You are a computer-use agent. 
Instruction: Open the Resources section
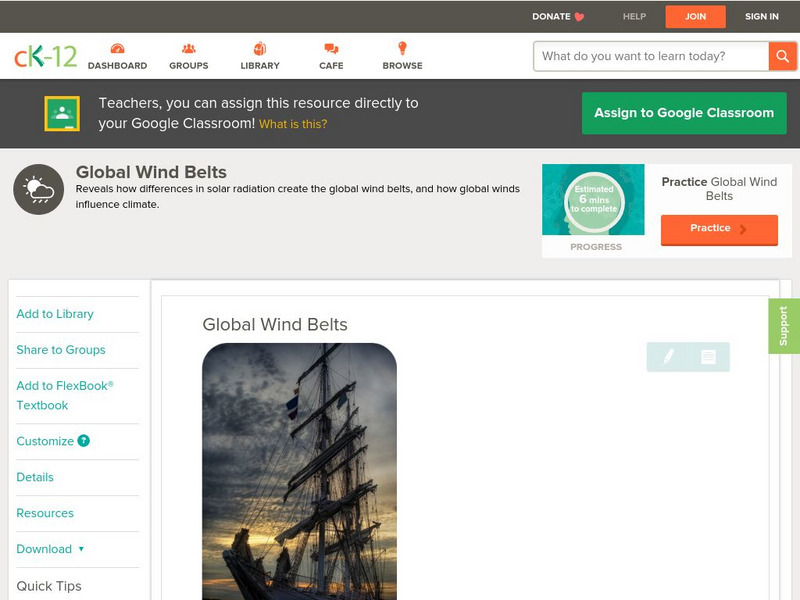pos(45,513)
